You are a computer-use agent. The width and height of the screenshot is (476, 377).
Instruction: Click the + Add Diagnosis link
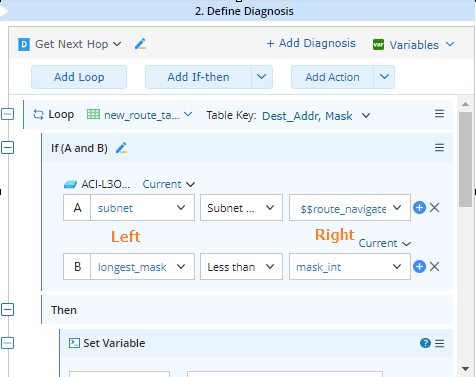(x=311, y=43)
